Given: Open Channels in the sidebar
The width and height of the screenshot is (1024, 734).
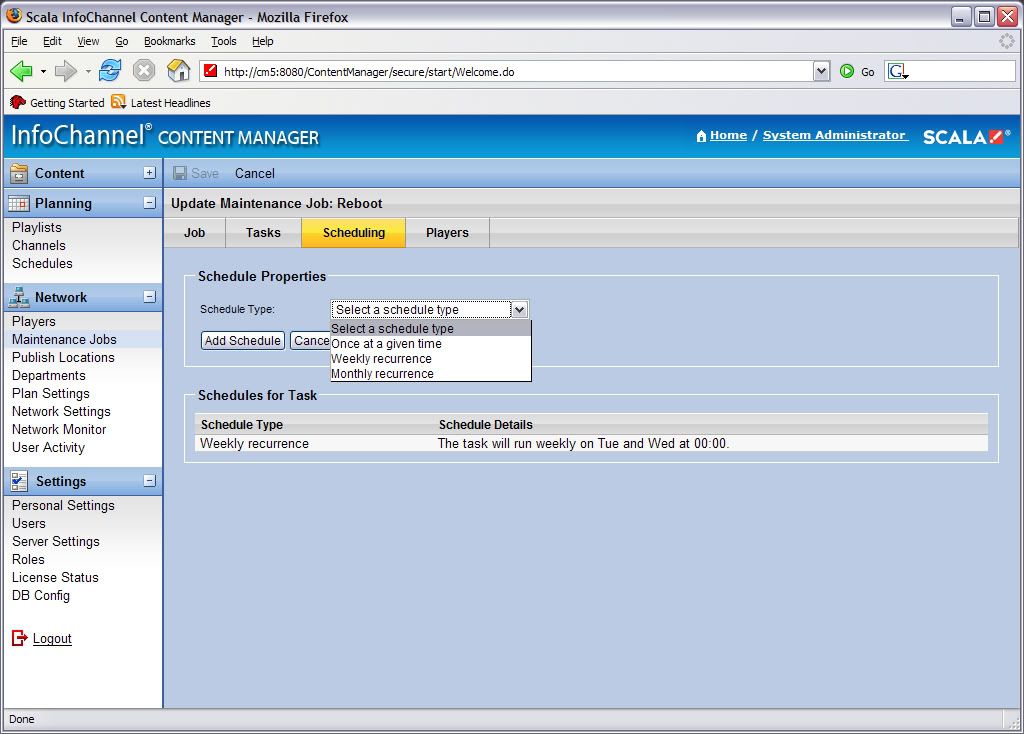Looking at the screenshot, I should pyautogui.click(x=39, y=246).
